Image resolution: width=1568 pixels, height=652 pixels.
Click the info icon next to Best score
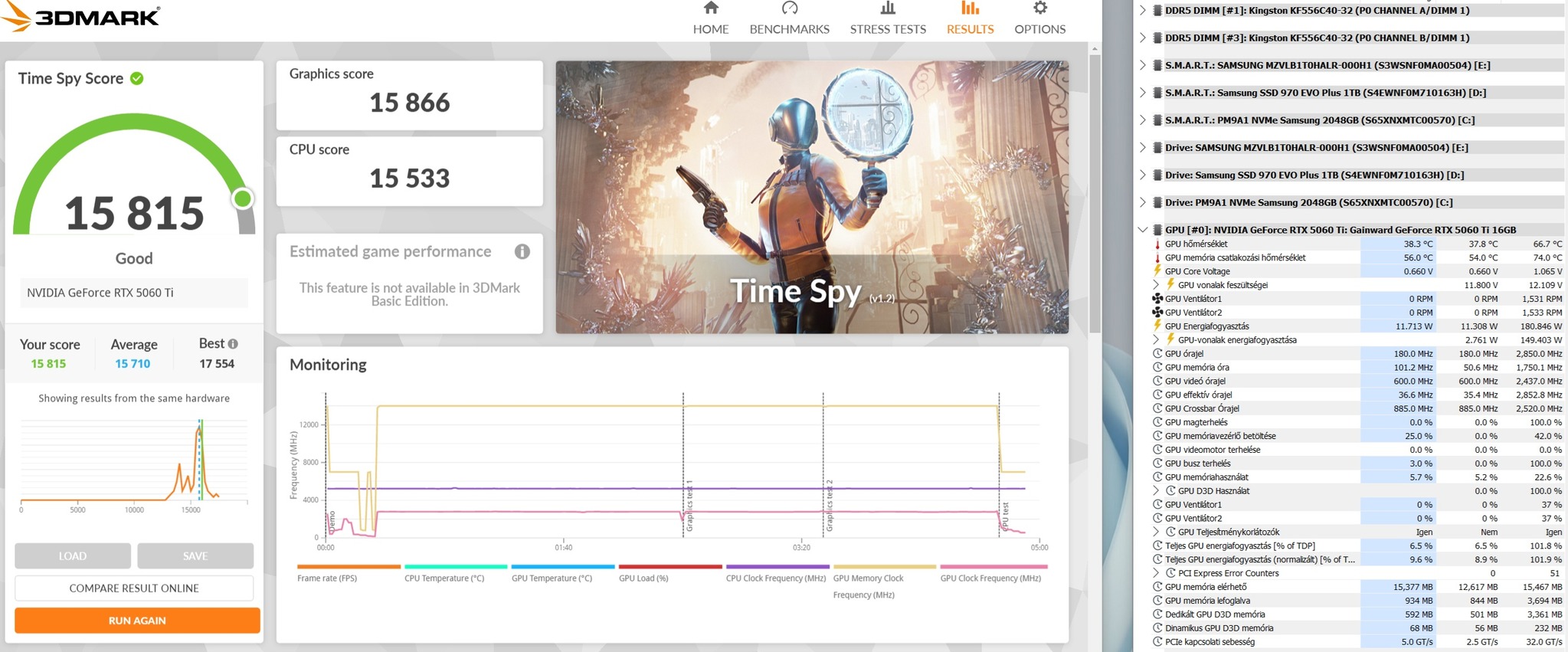tap(233, 344)
